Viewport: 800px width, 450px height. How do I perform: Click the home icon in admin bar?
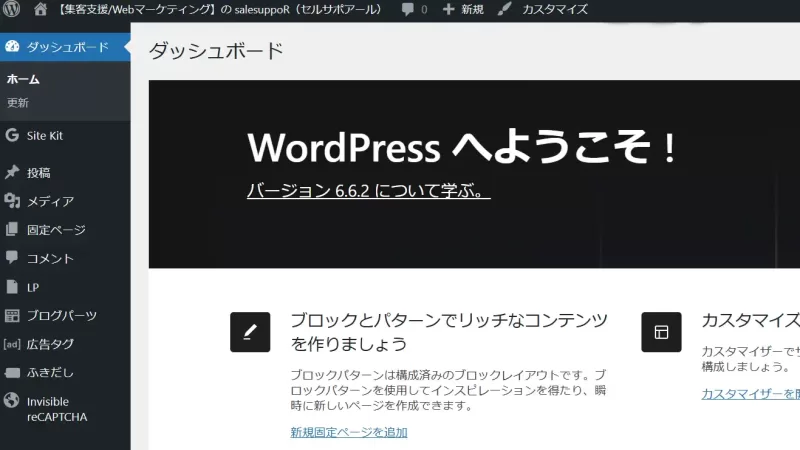tap(40, 9)
